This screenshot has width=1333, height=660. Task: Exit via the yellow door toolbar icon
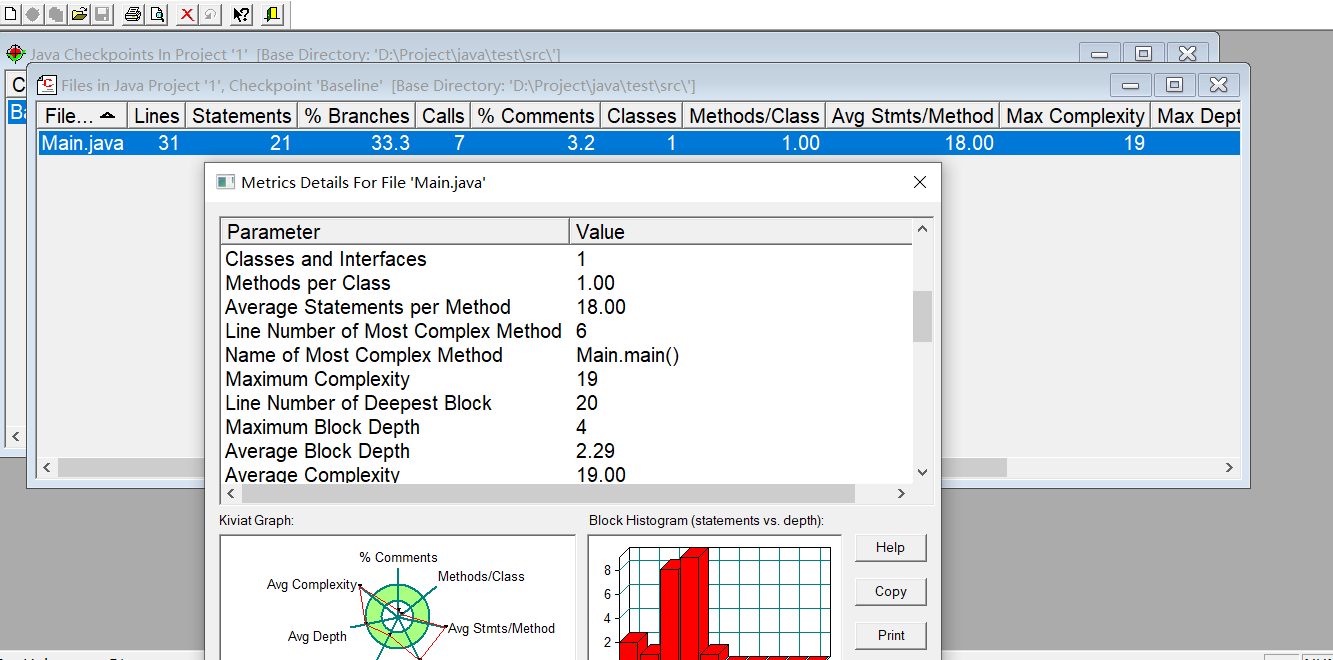[272, 14]
